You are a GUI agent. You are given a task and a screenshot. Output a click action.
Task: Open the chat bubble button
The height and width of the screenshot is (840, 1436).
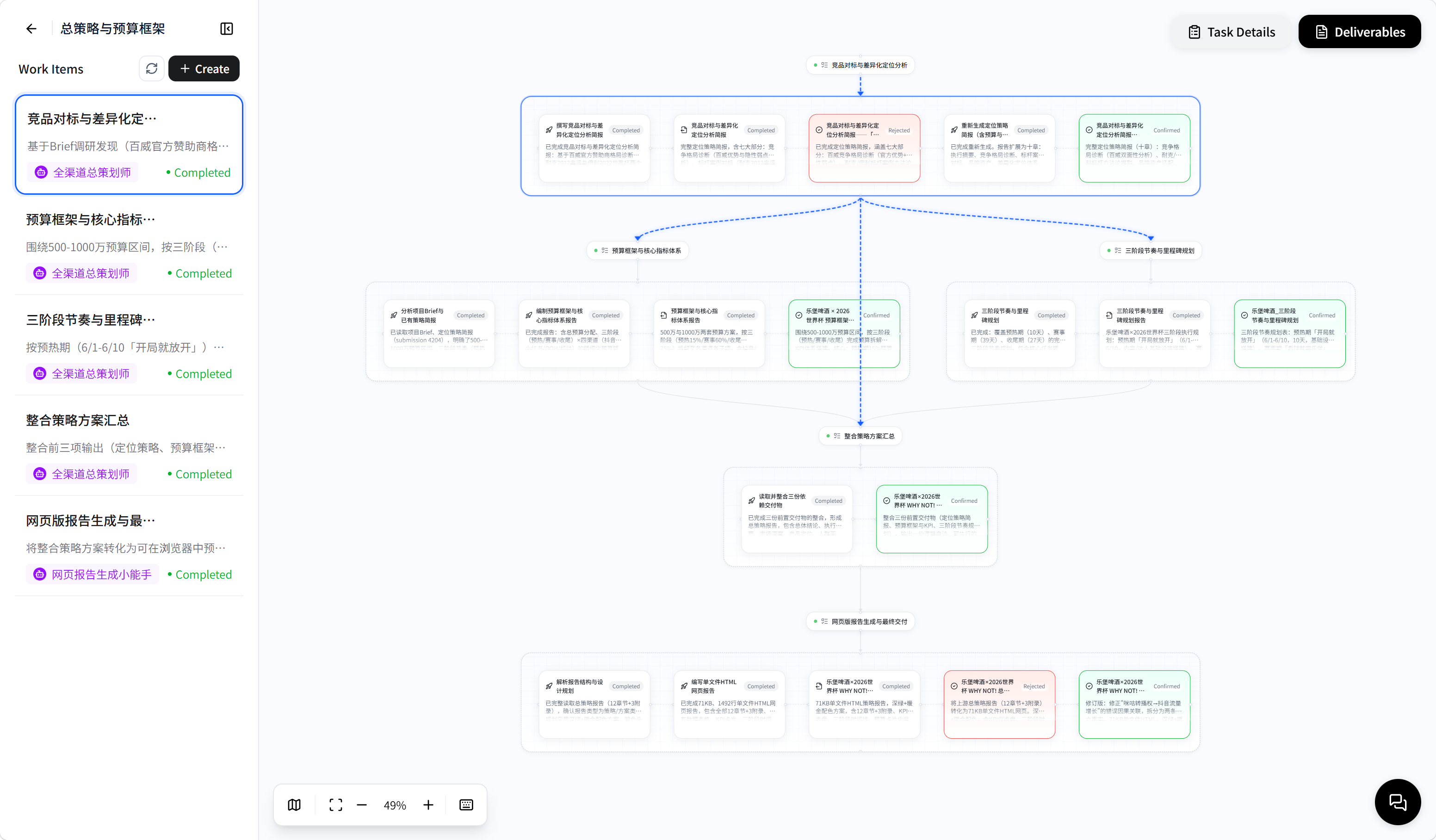(1397, 802)
